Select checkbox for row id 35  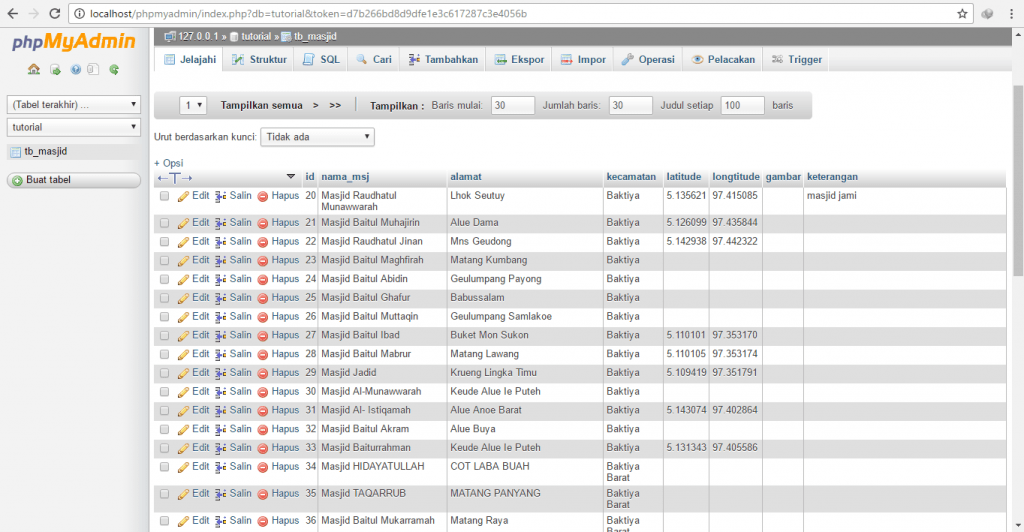tap(165, 494)
